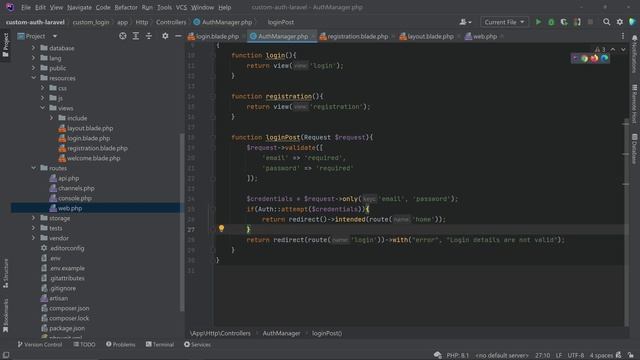Open the VCS menu
Image resolution: width=640 pixels, height=360 pixels.
(x=181, y=7)
